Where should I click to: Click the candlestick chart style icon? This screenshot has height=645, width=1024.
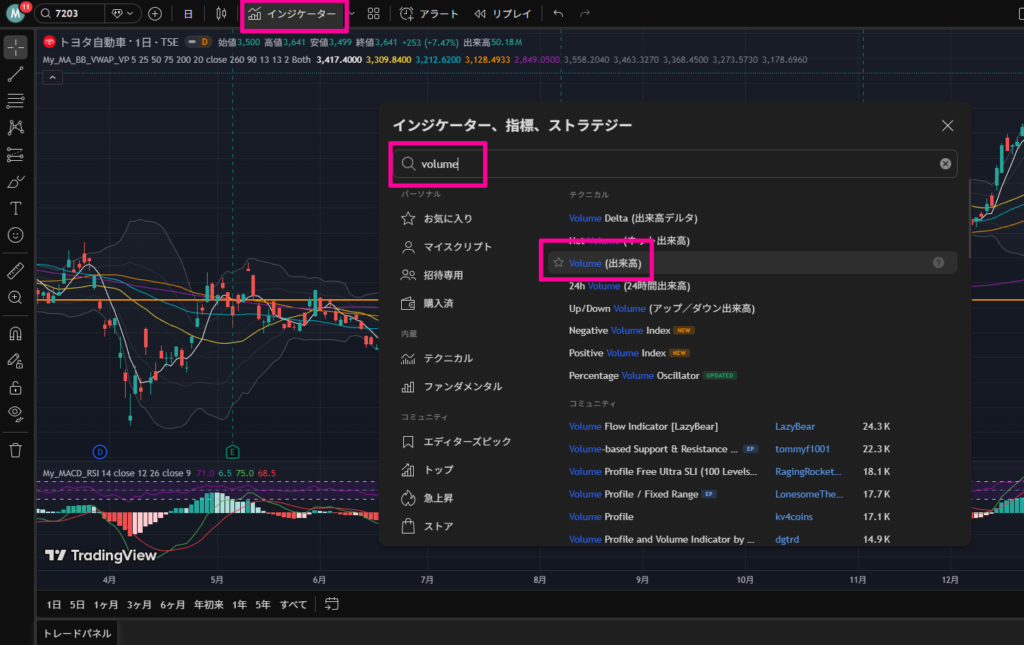tap(221, 14)
